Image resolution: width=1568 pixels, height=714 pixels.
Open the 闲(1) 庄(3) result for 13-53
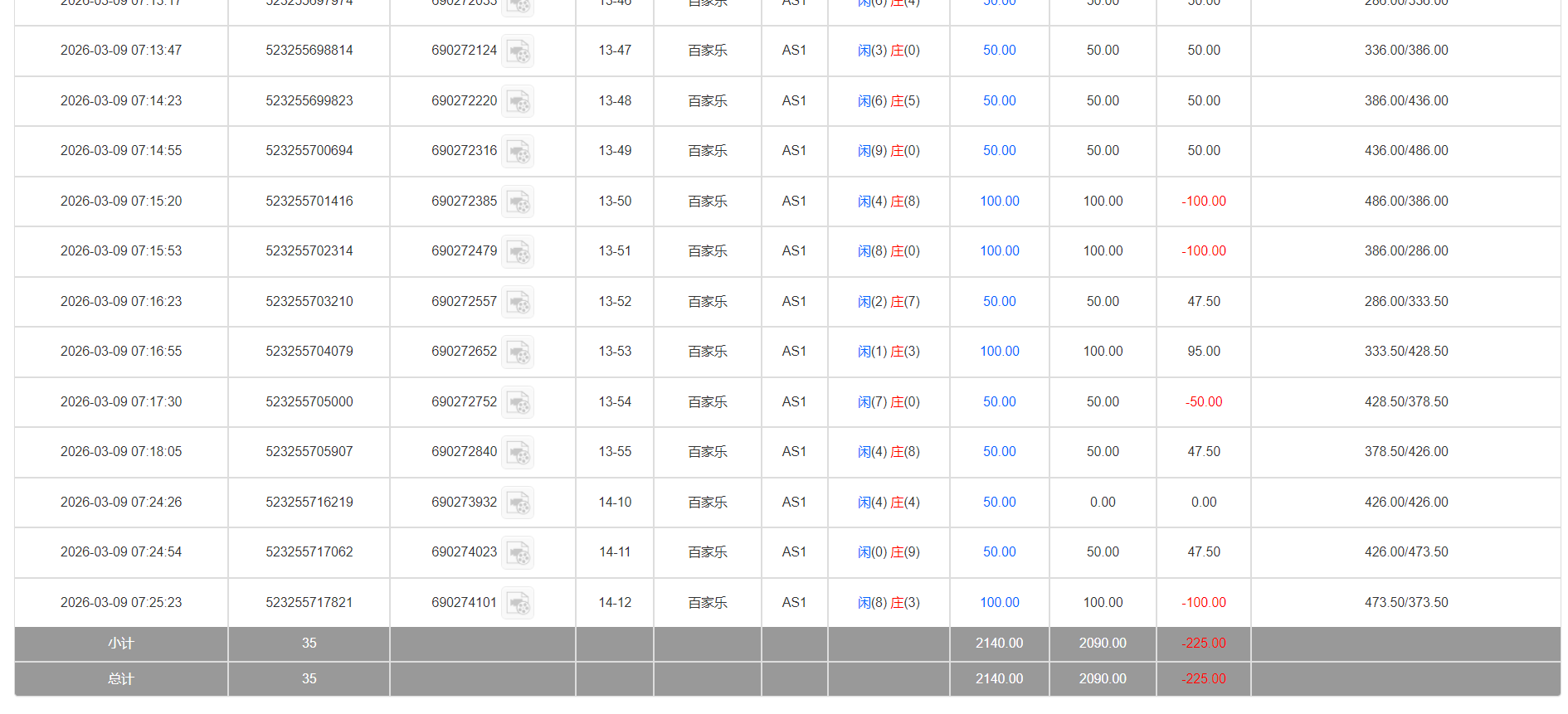(x=888, y=352)
